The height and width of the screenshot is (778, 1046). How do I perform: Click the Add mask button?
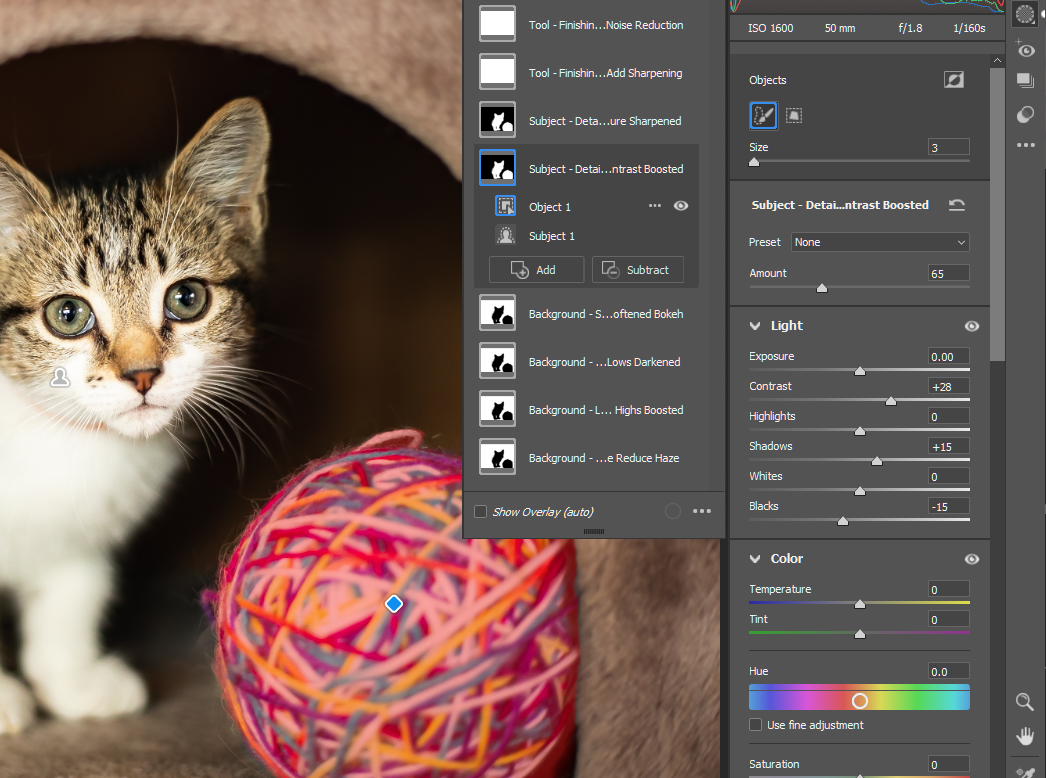pyautogui.click(x=535, y=270)
